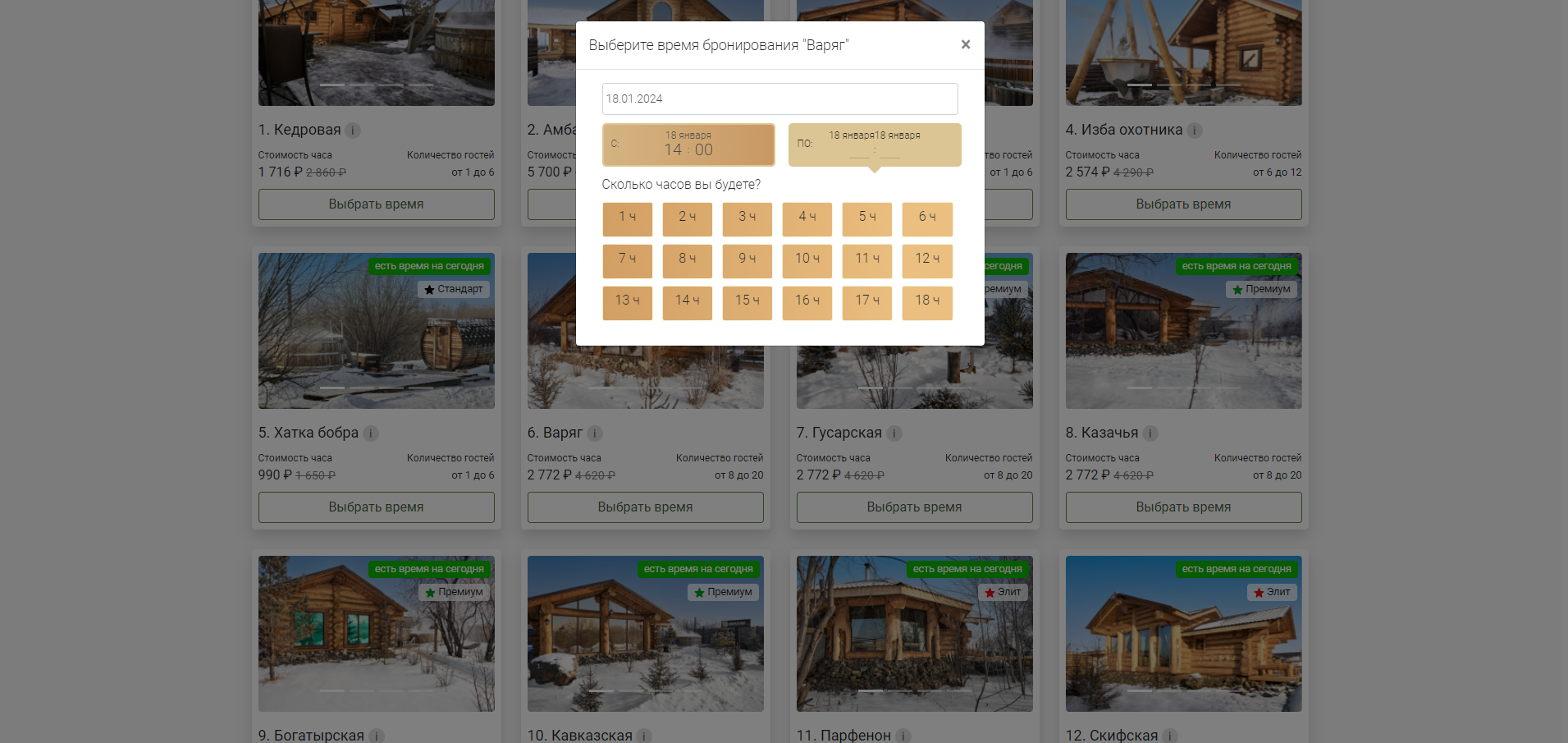Click the title 5. Хатка бобра

pyautogui.click(x=309, y=433)
